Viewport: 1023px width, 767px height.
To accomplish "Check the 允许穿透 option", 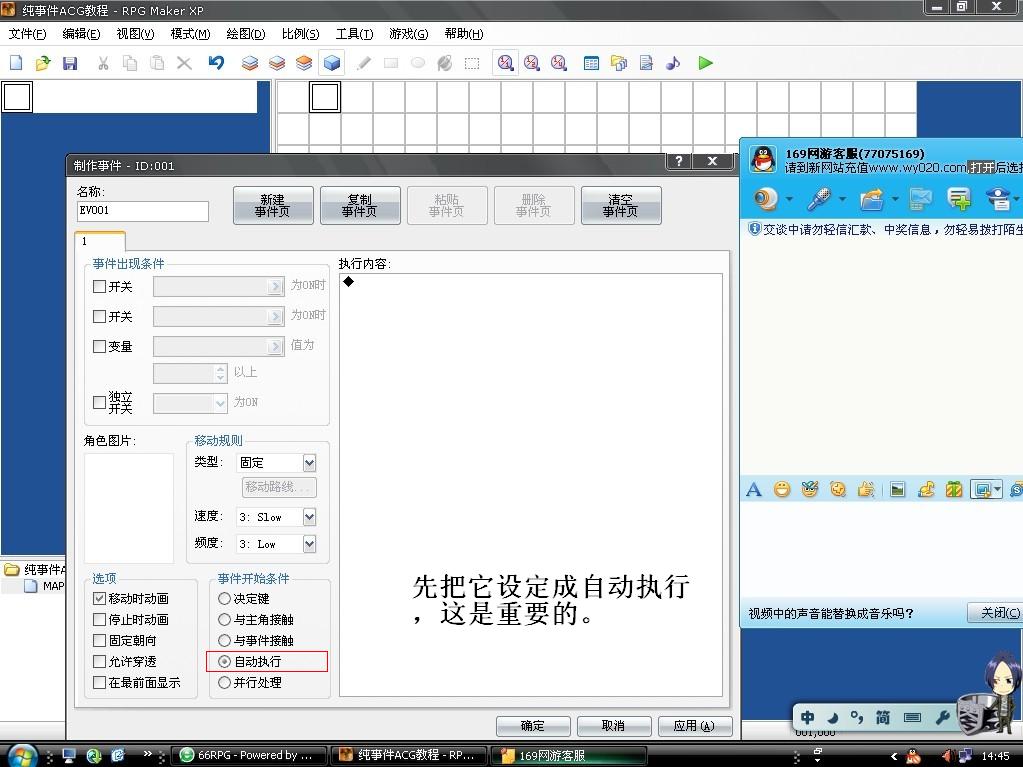I will (99, 661).
